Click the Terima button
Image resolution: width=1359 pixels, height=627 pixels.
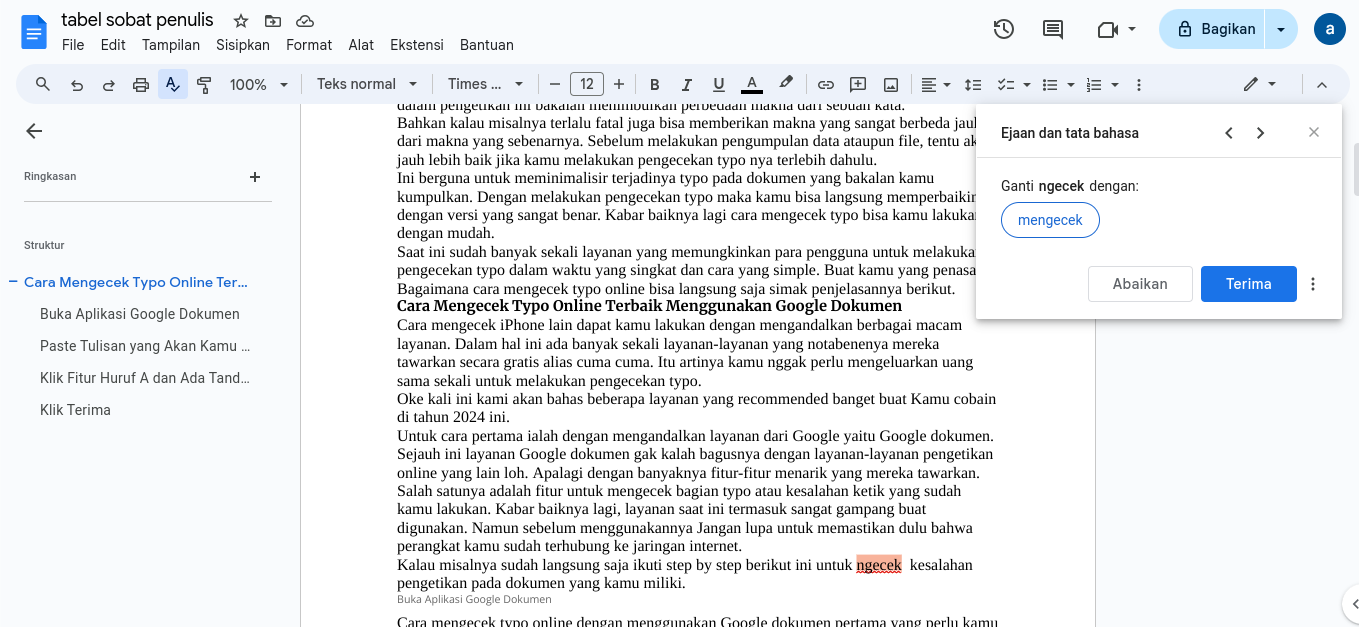pyautogui.click(x=1248, y=284)
